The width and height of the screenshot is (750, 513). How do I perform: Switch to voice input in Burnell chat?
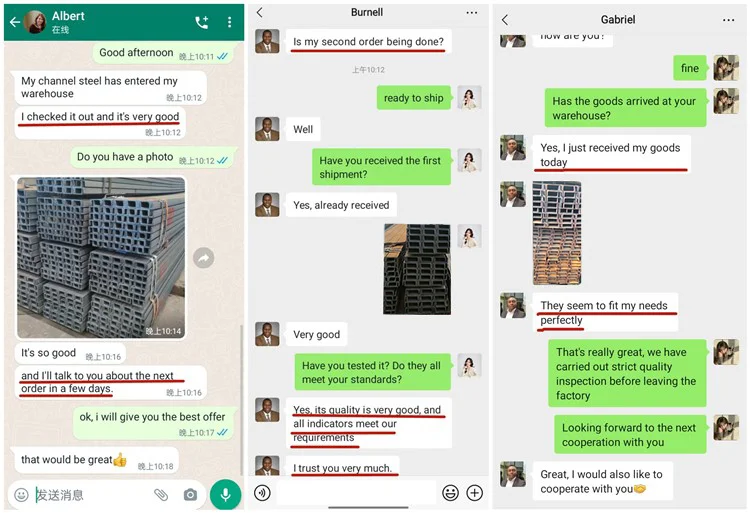262,492
